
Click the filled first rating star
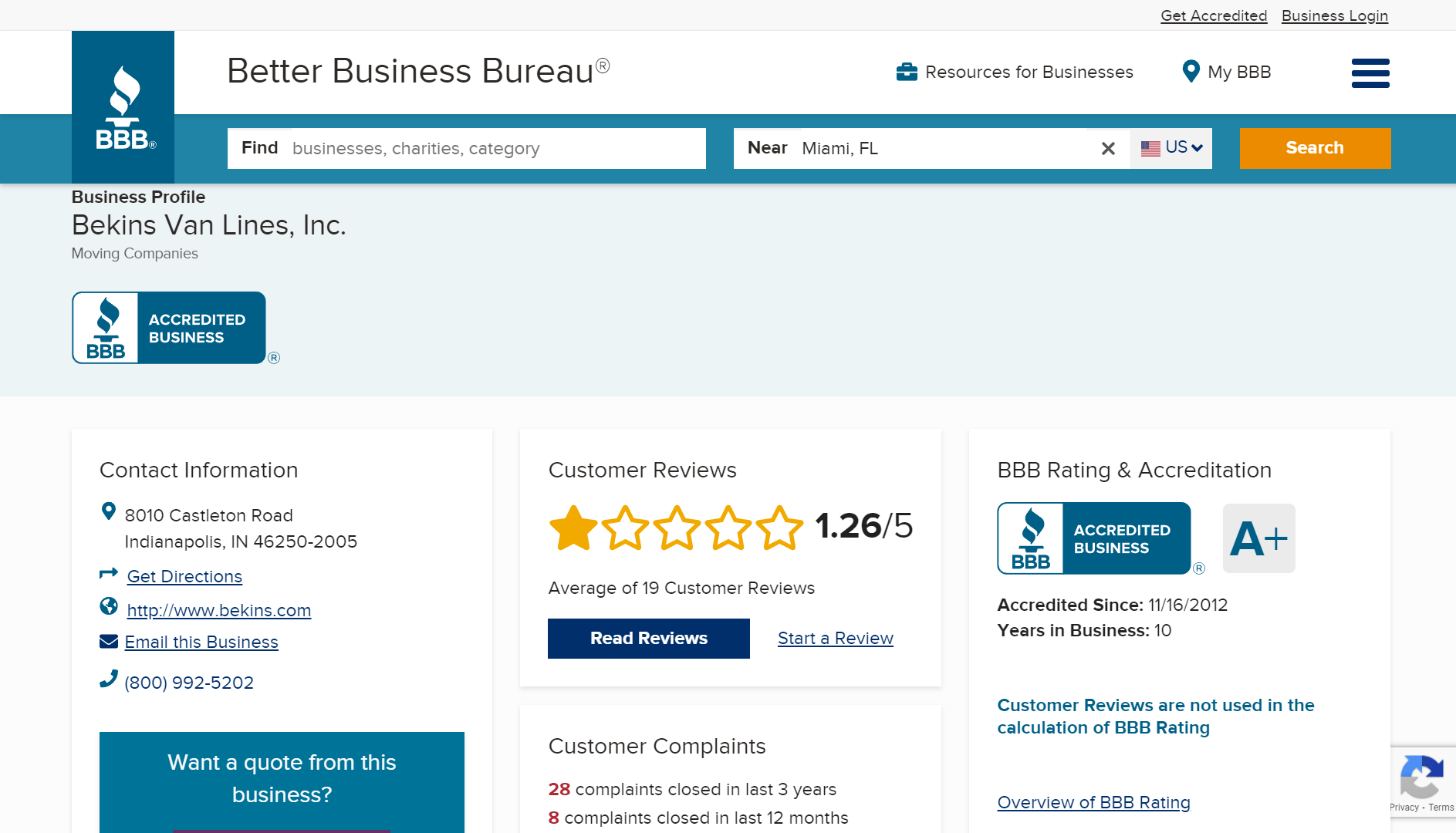click(x=573, y=528)
